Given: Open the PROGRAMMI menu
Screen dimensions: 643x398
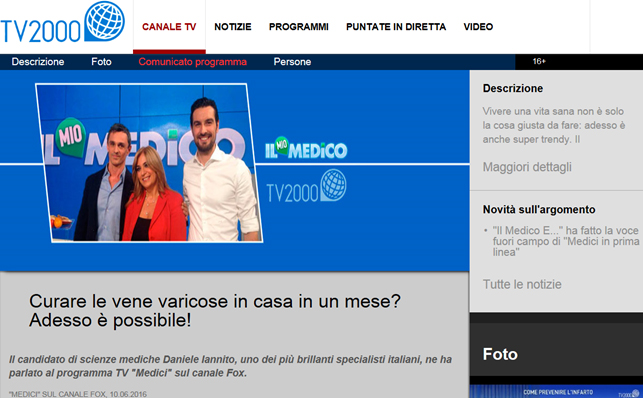Looking at the screenshot, I should tap(299, 27).
